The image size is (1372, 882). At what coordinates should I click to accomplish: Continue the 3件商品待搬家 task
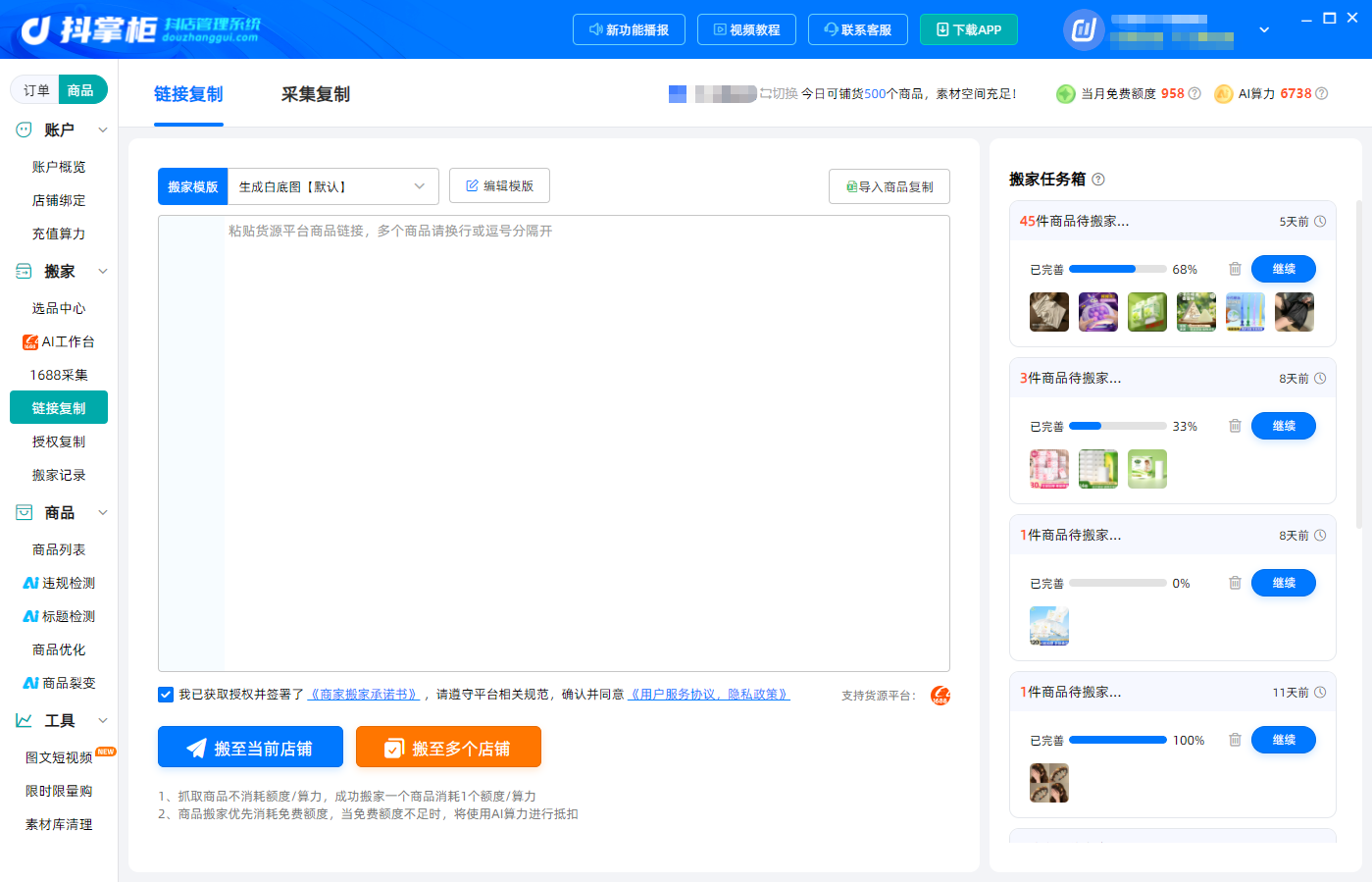coord(1284,426)
